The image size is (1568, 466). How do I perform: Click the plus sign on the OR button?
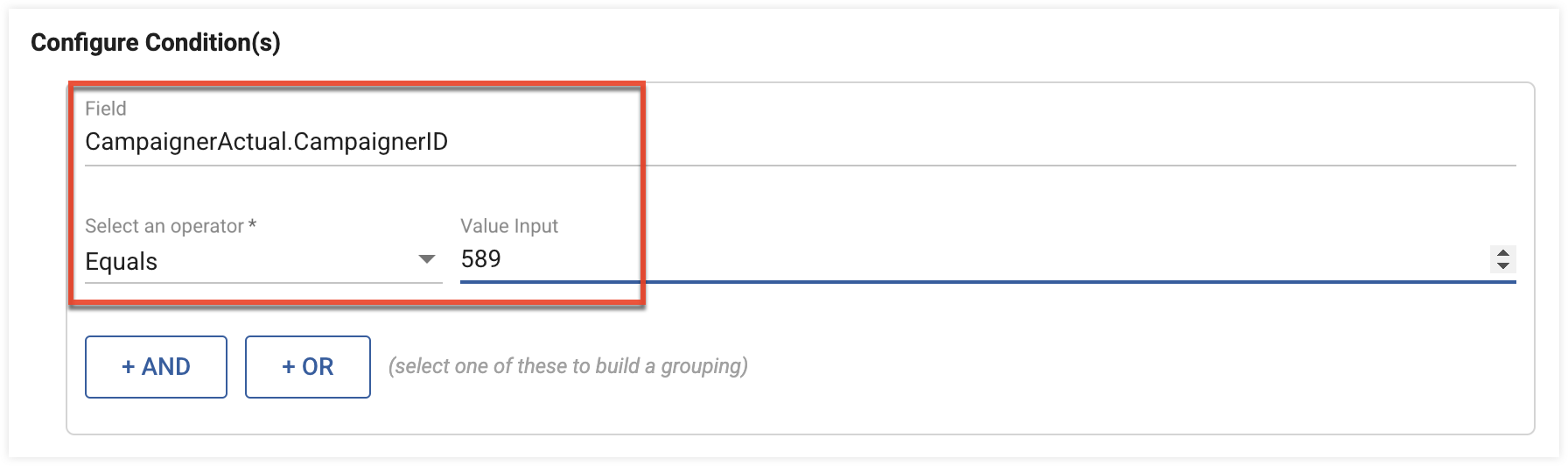pyautogui.click(x=289, y=367)
